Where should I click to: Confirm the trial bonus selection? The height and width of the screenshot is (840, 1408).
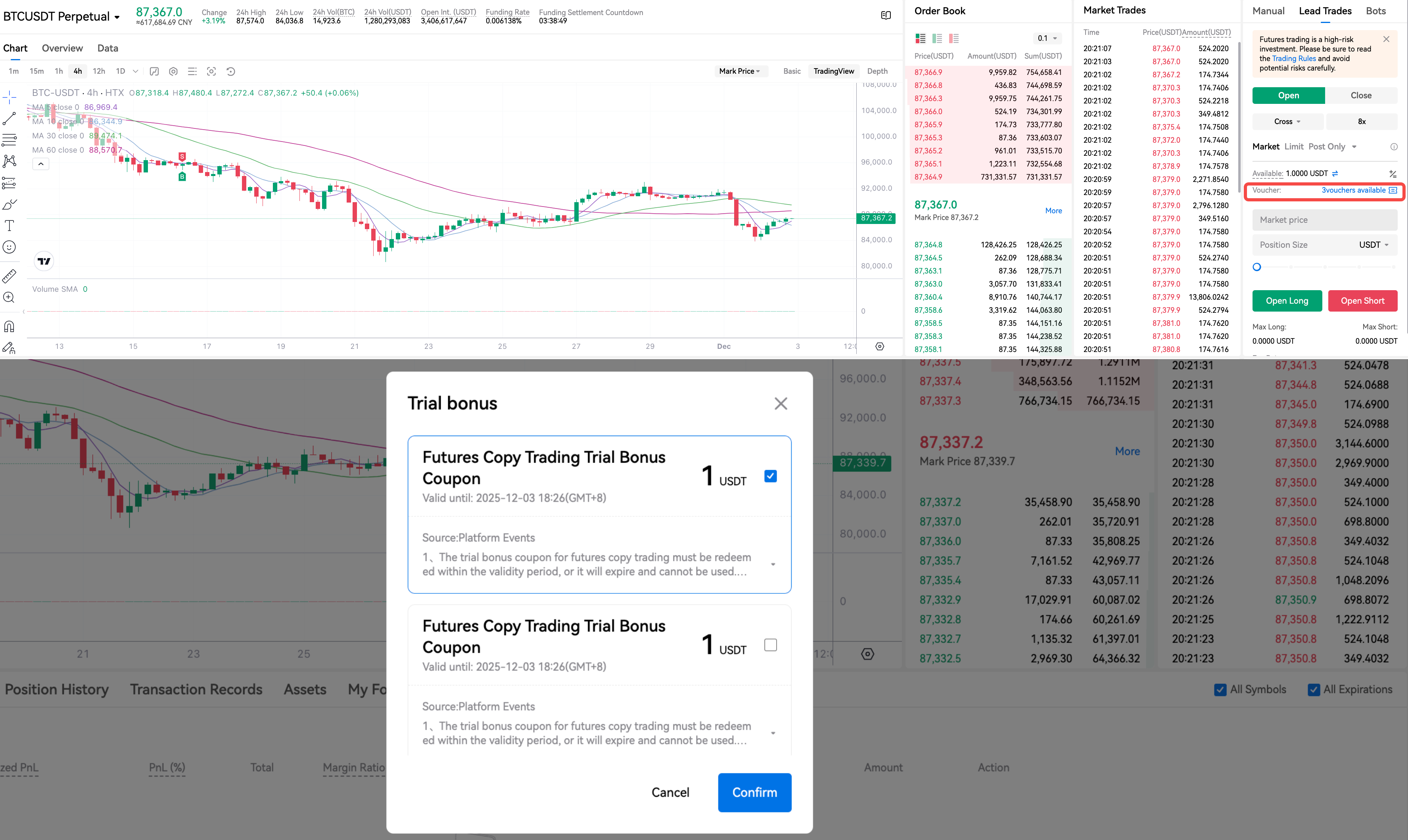click(x=754, y=792)
